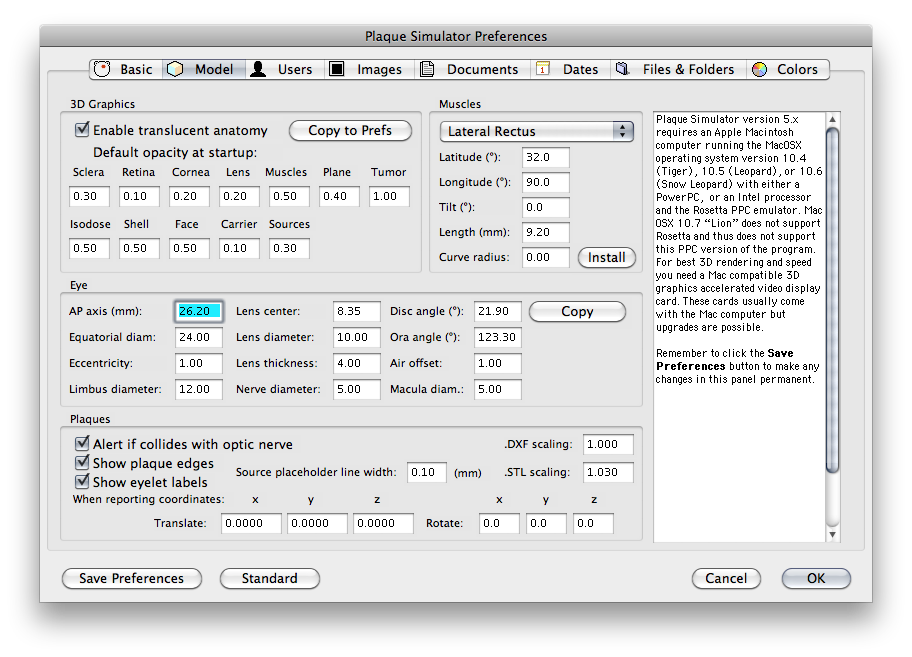Viewport: 912px width, 657px height.
Task: Toggle Show eyelet labels checkbox
Action: 83,482
